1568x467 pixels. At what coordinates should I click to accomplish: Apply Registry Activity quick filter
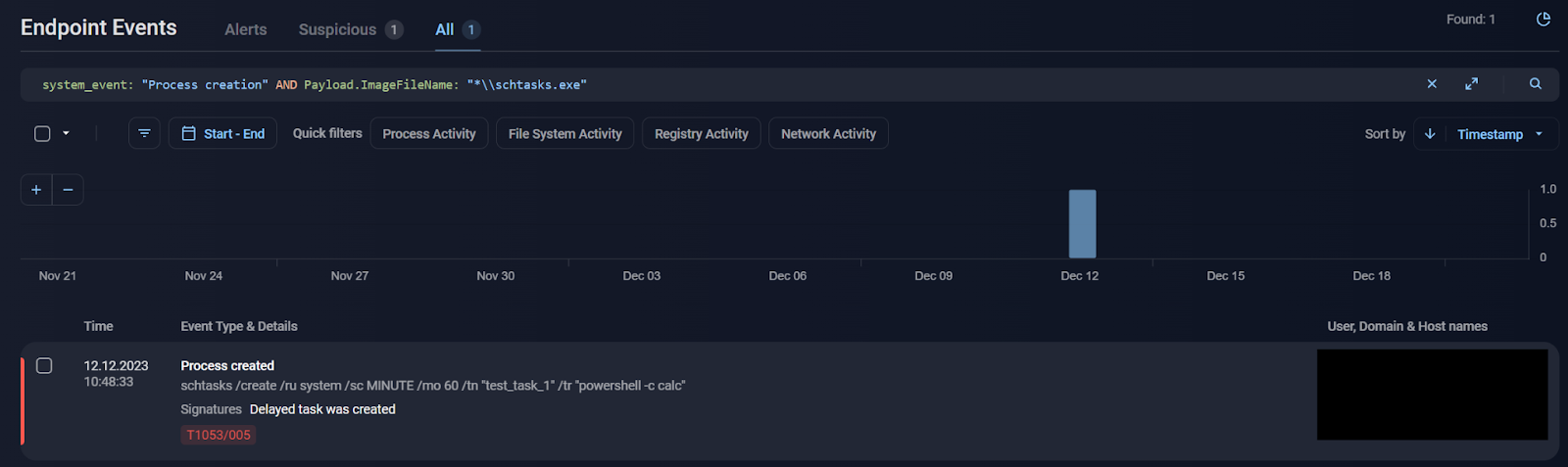[x=702, y=133]
